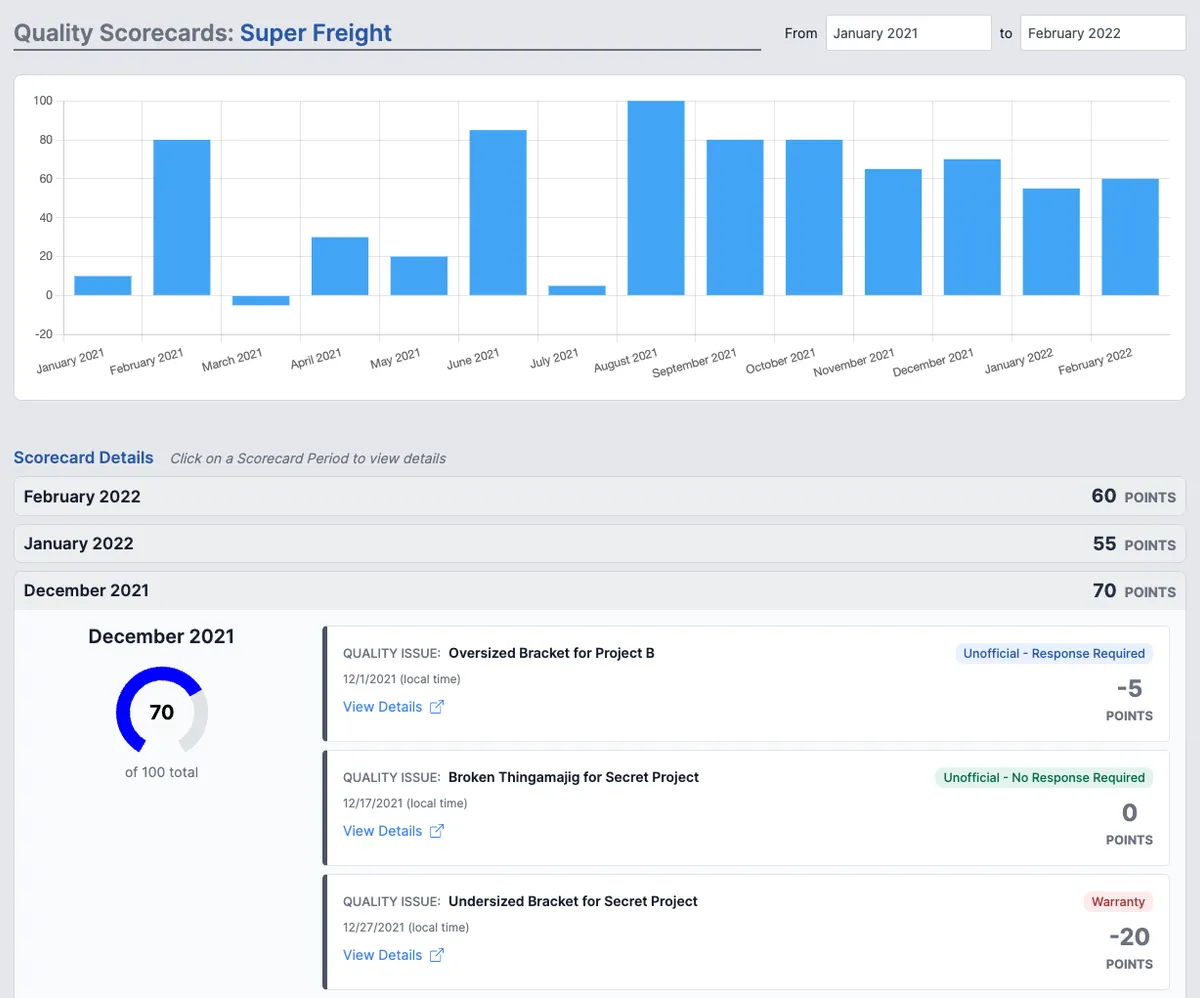Viewport: 1200px width, 998px height.
Task: Click the Super Freight title text
Action: click(316, 32)
